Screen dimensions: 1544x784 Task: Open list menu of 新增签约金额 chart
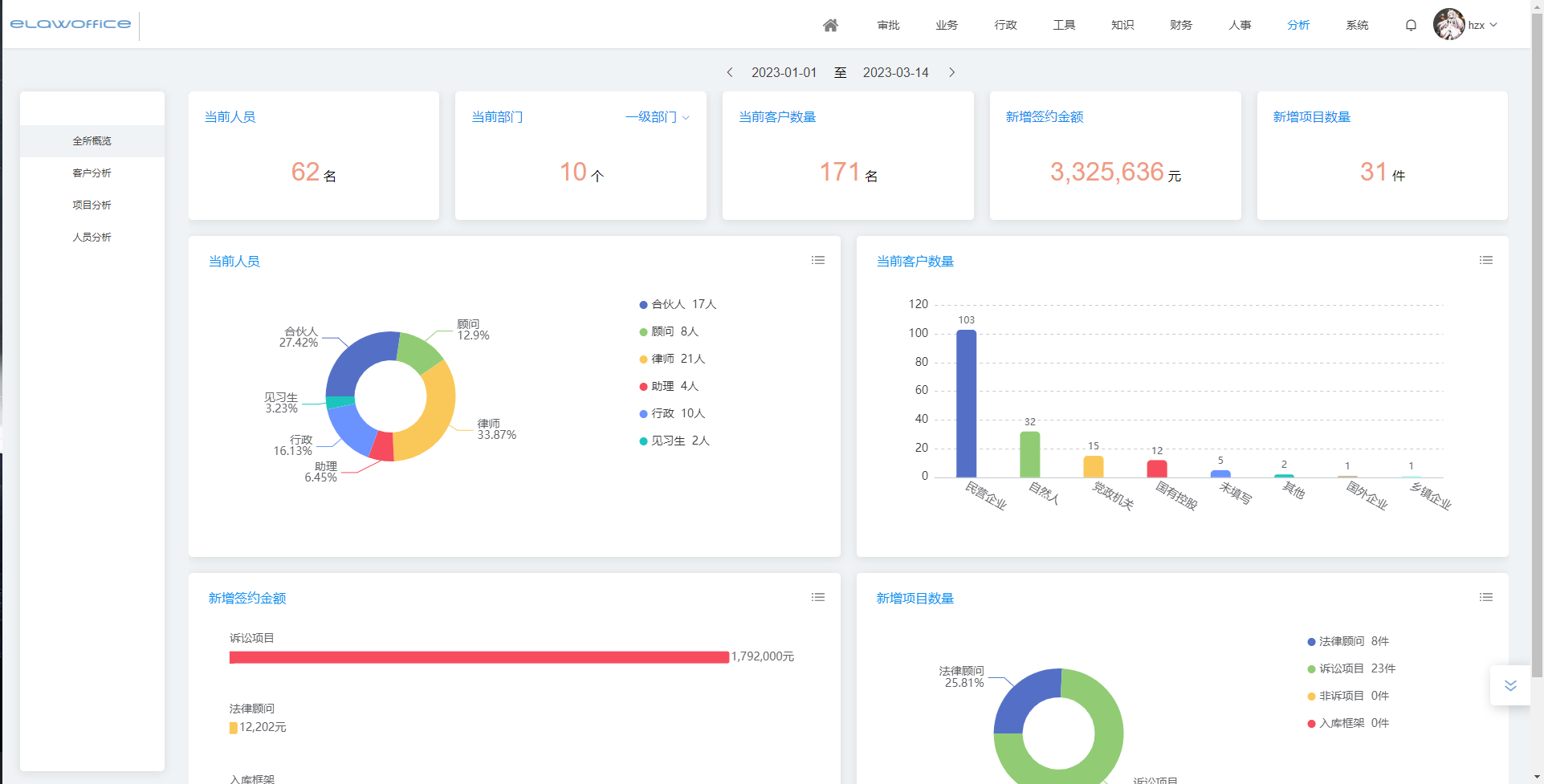point(818,597)
